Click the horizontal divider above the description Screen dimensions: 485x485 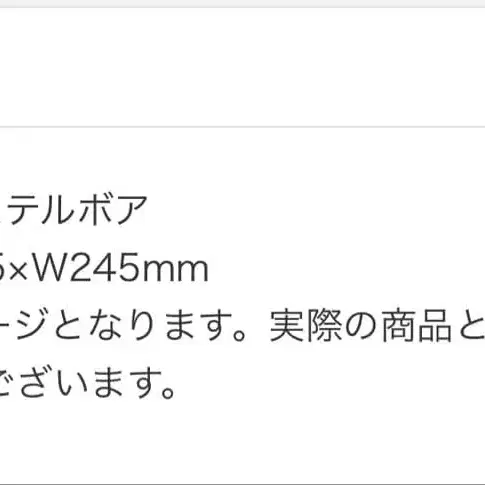242,127
